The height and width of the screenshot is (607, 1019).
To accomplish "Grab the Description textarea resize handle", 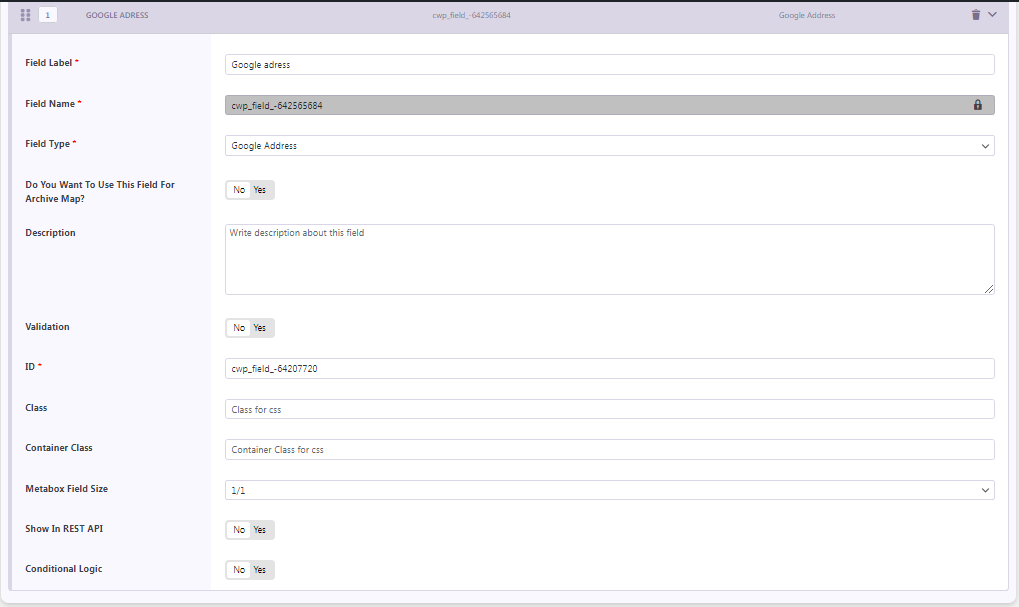I will point(988,289).
